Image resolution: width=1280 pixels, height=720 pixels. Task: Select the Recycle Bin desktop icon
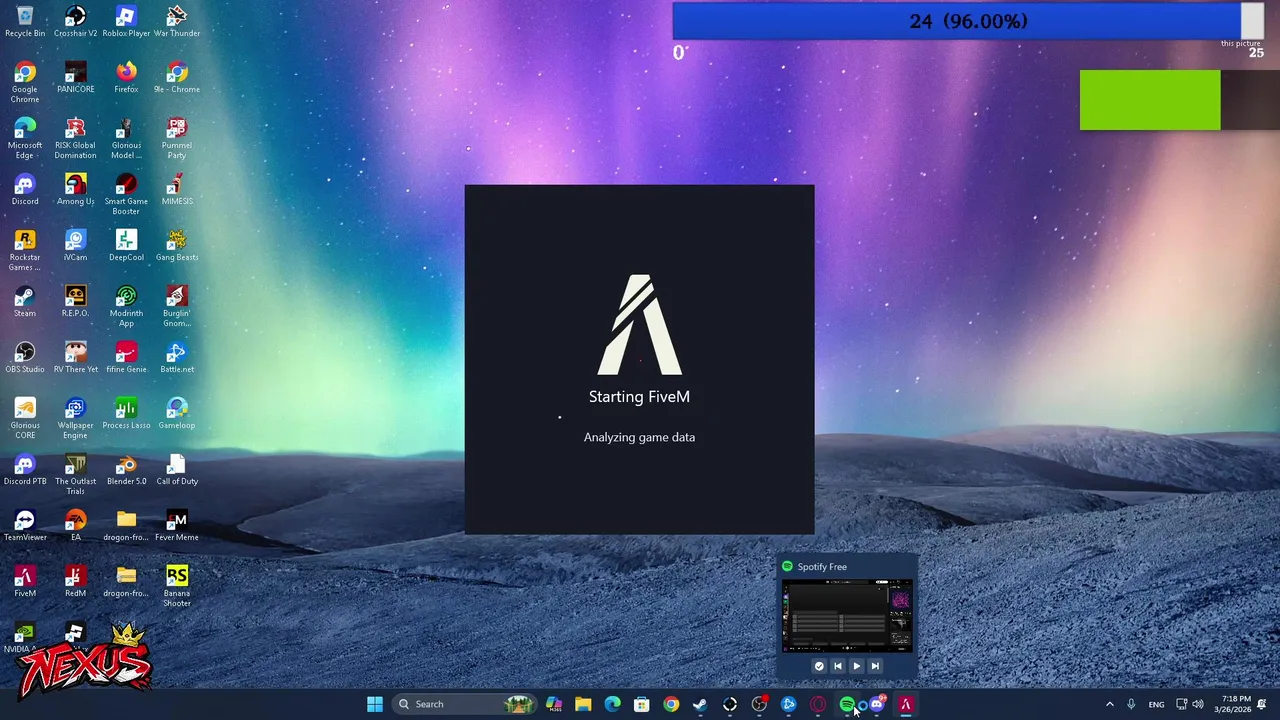tap(25, 21)
